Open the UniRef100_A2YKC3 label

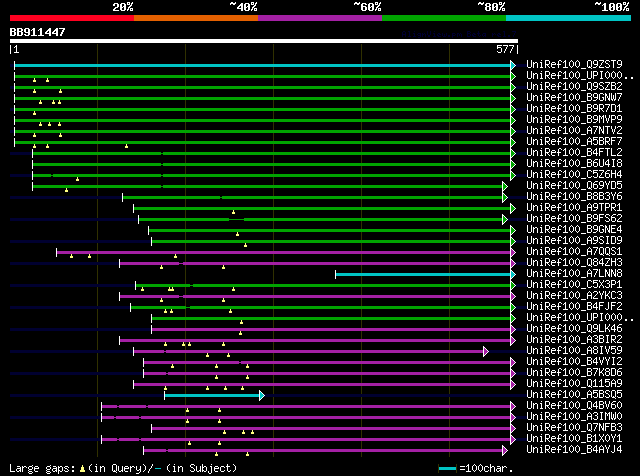point(574,296)
